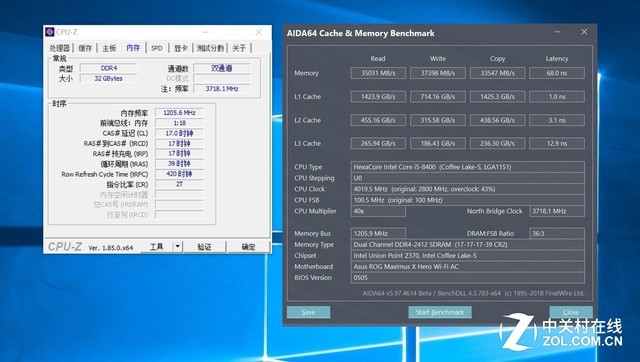This screenshot has width=640, height=362.
Task: Click L3 Cache Latency 12.9 ns cell
Action: (557, 143)
